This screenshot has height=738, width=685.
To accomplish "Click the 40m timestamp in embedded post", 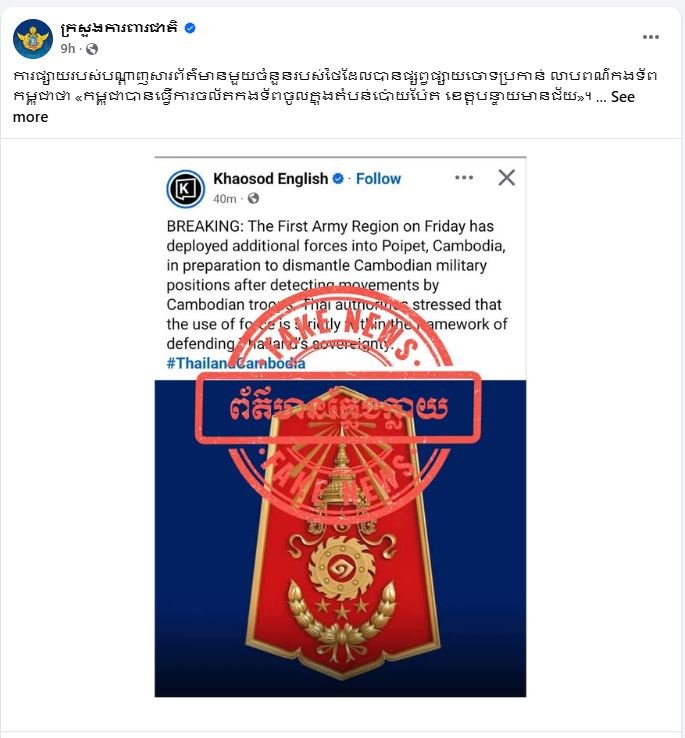I will point(225,199).
